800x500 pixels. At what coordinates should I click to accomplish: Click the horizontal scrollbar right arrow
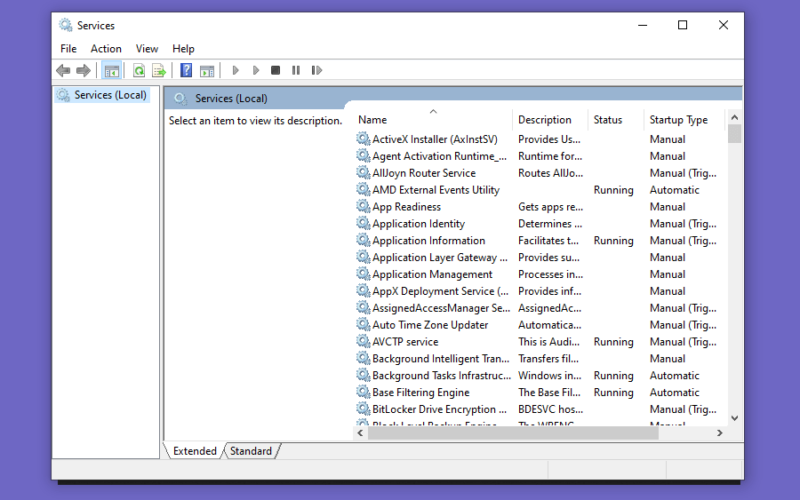click(719, 433)
